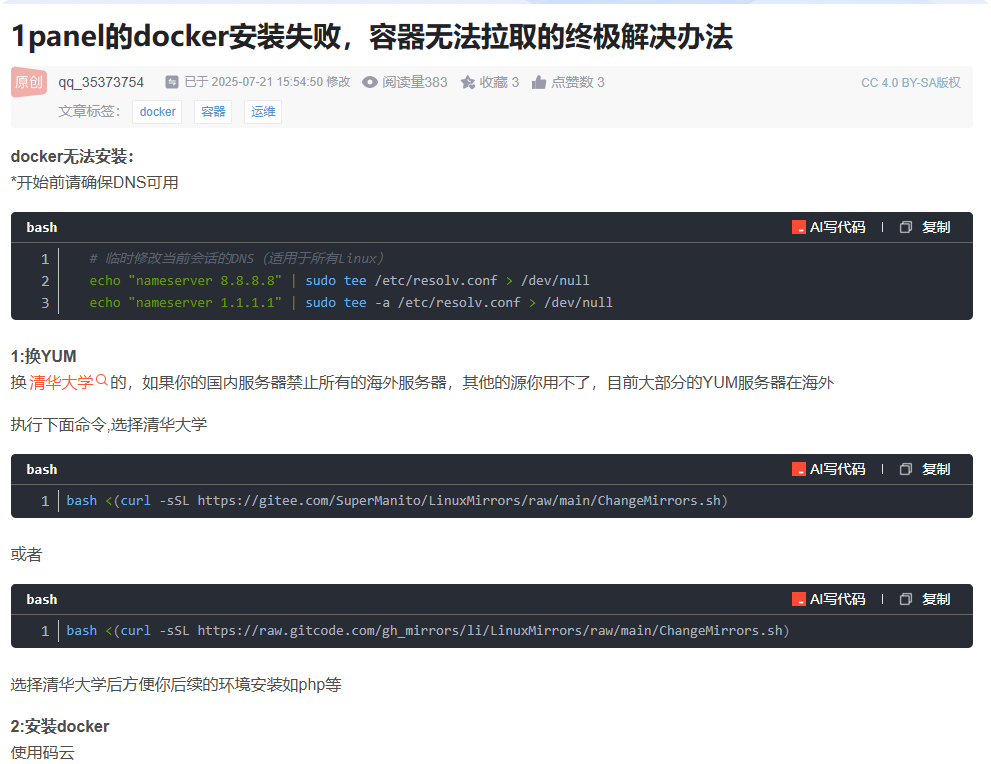The width and height of the screenshot is (991, 764).
Task: Click AI写代码 icon in gitcode code block
Action: (x=799, y=599)
